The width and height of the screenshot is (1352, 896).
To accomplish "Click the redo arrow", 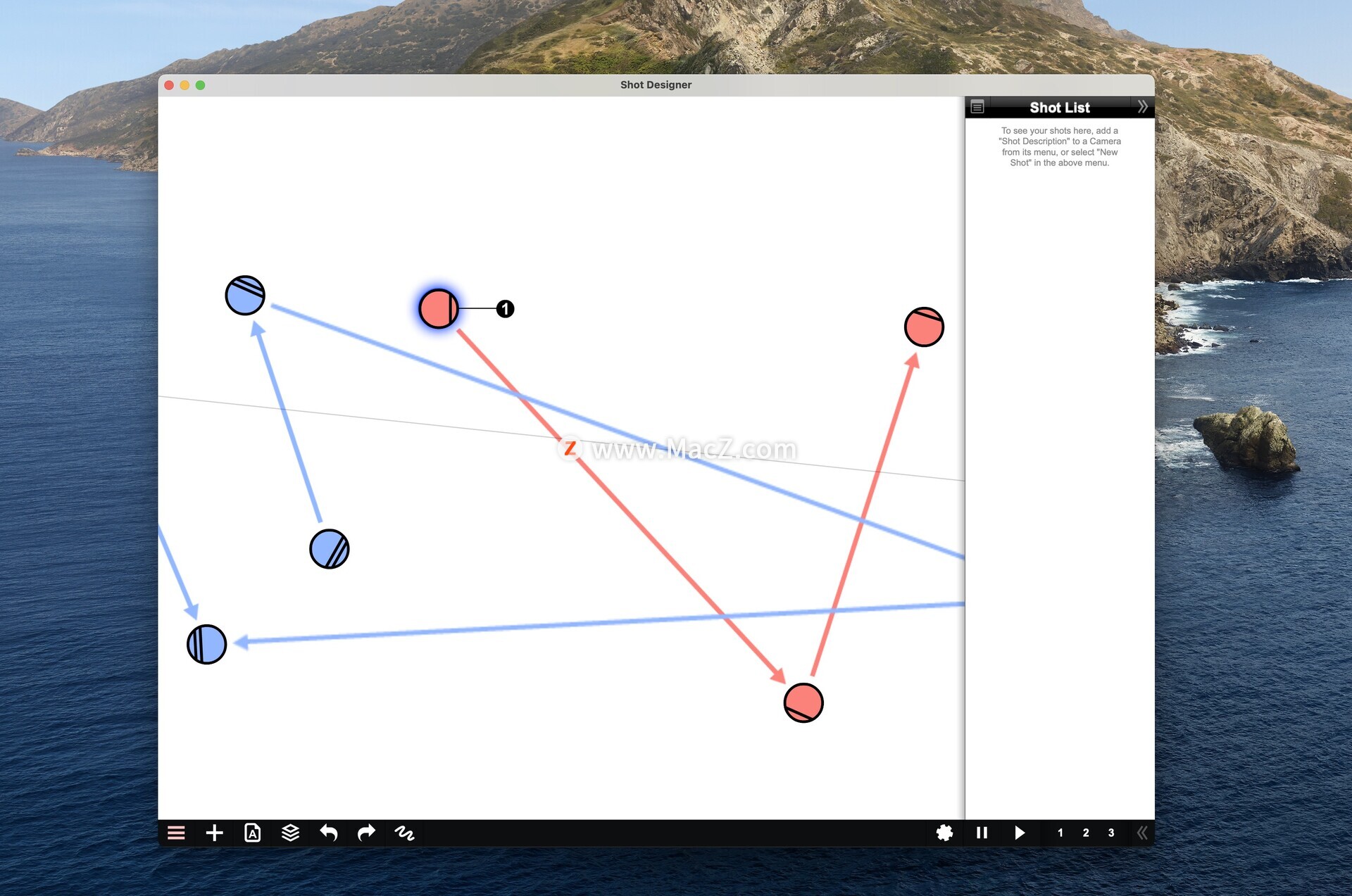I will point(366,833).
